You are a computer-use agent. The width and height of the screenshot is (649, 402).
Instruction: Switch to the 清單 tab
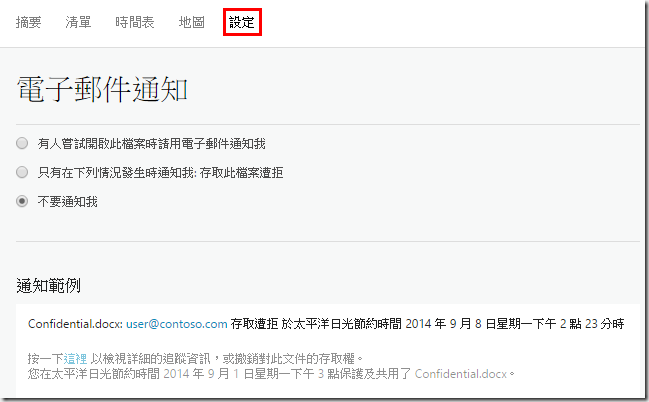[x=78, y=22]
